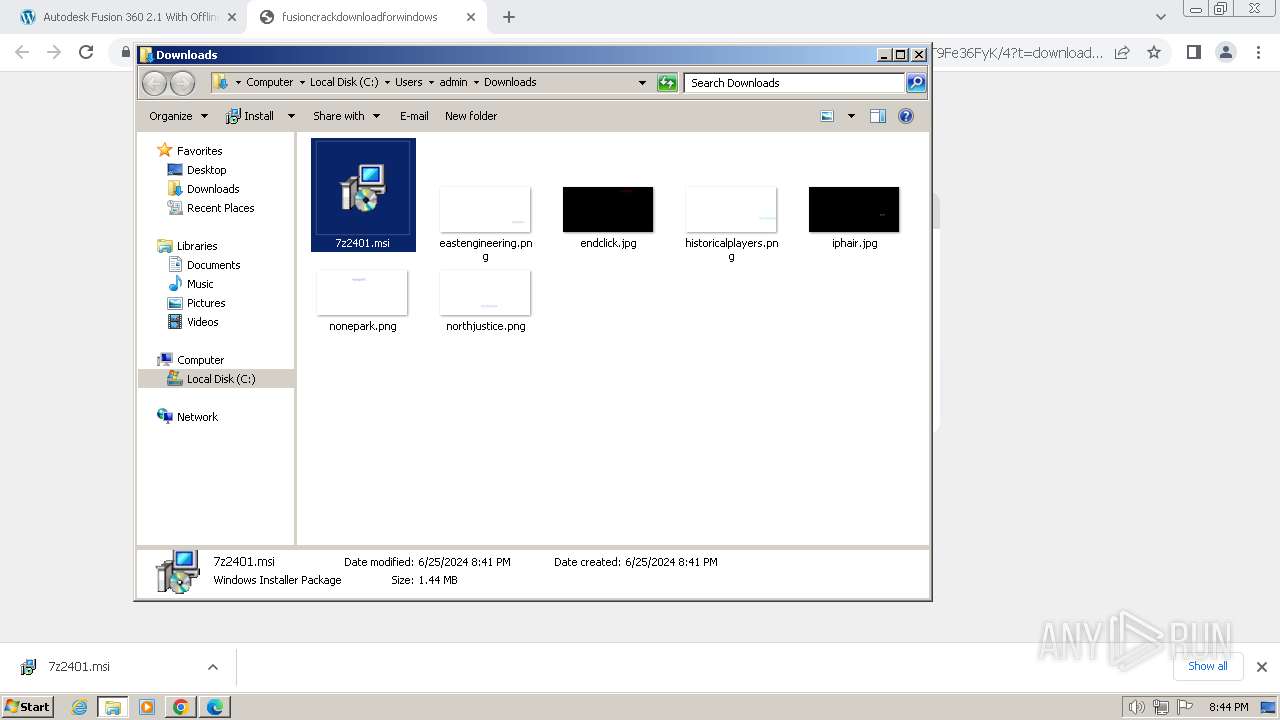Screen dimensions: 1280x720
Task: Click the volume icon in system tray
Action: 1136,707
